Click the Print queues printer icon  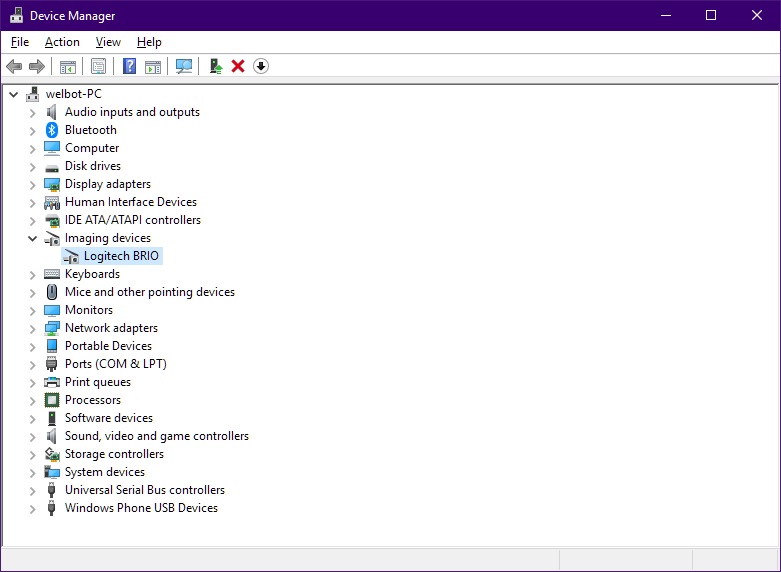click(x=52, y=382)
